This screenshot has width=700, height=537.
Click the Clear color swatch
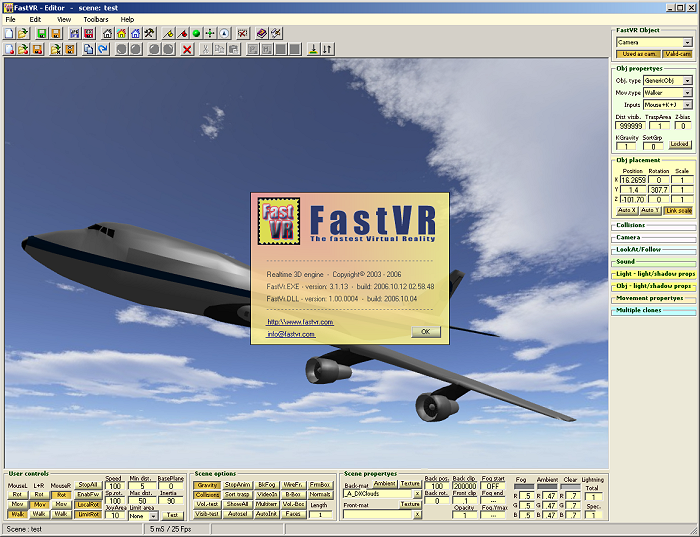570,487
